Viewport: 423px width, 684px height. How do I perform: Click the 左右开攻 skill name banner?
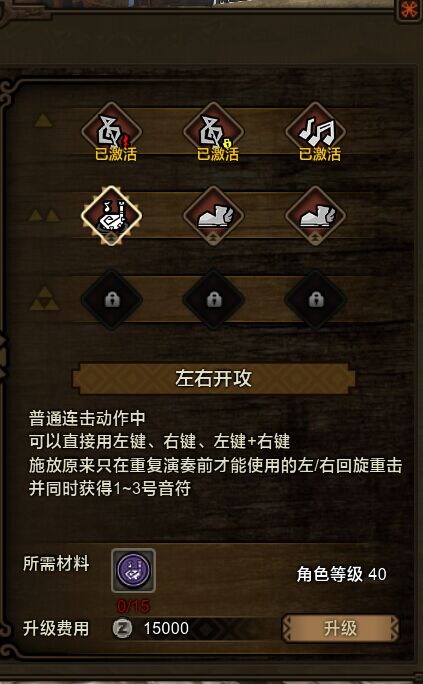pos(214,379)
